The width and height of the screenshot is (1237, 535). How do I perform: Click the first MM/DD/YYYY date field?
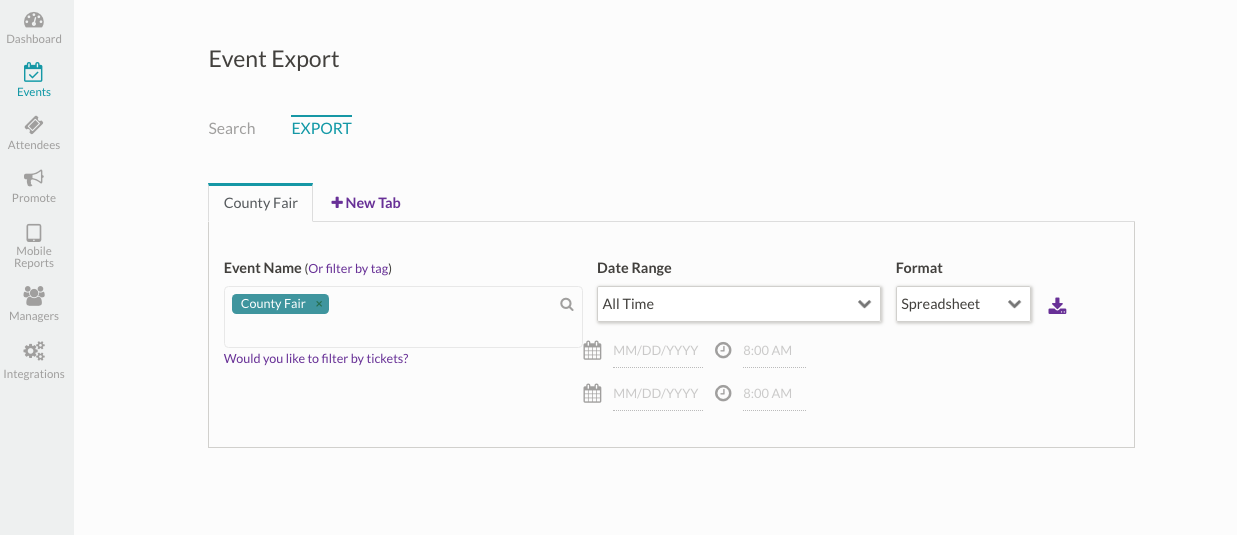[656, 351]
